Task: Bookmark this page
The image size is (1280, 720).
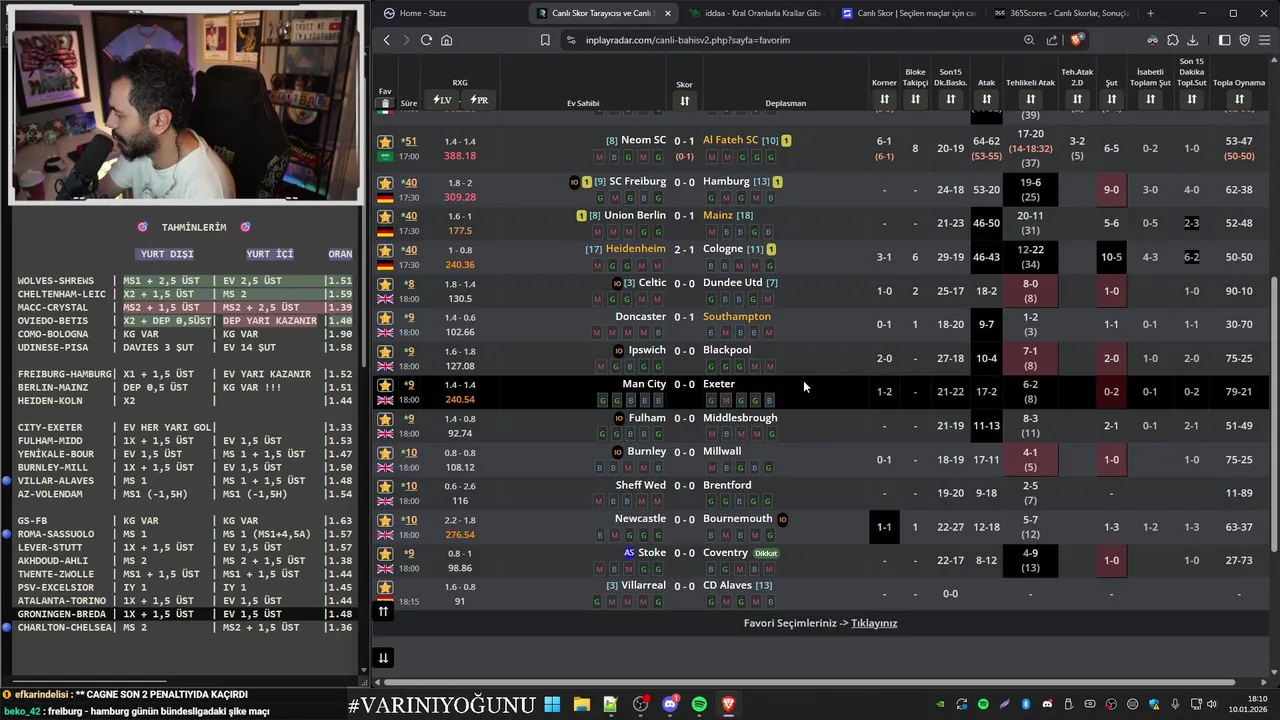Action: point(545,40)
